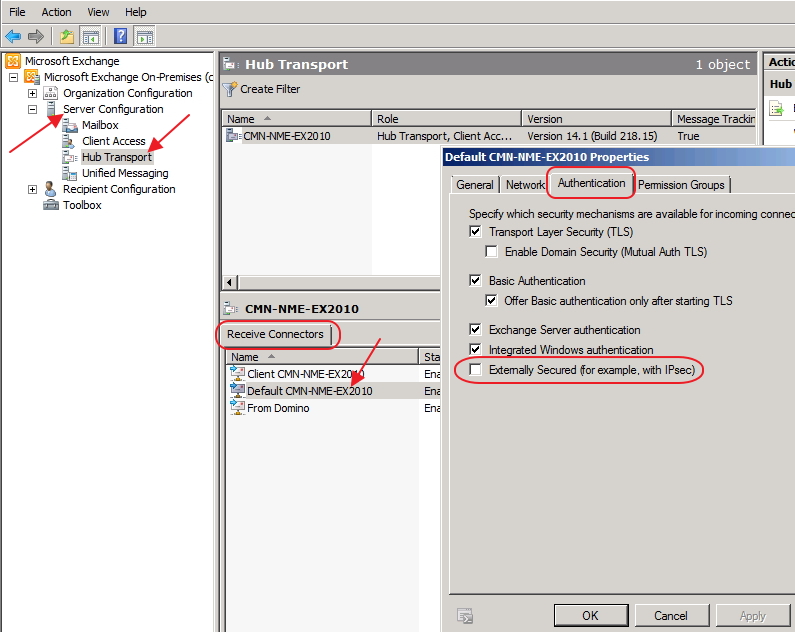Viewport: 795px width, 632px height.
Task: Click the dialog help icon beside OK
Action: coord(465,615)
